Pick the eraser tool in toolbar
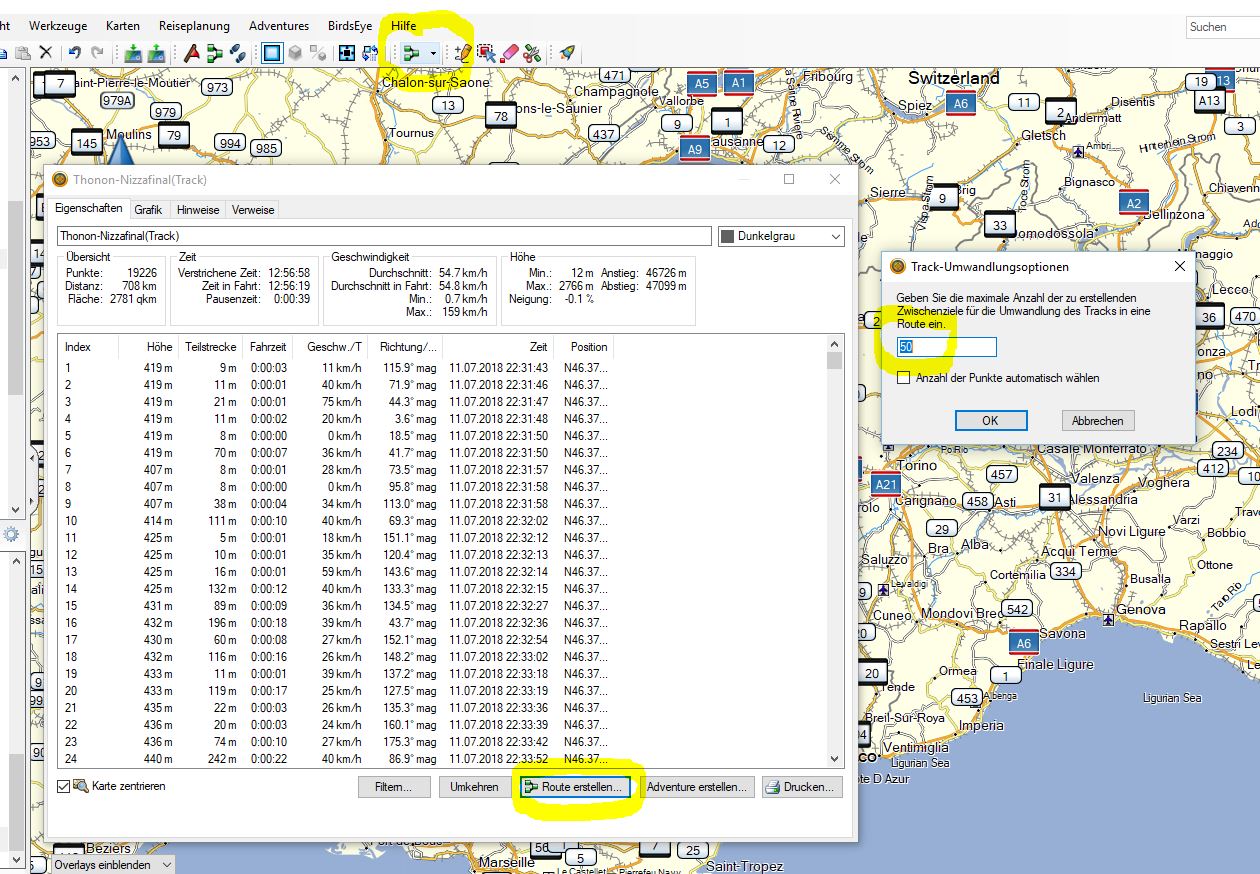Viewport: 1260px width, 874px height. [x=510, y=53]
